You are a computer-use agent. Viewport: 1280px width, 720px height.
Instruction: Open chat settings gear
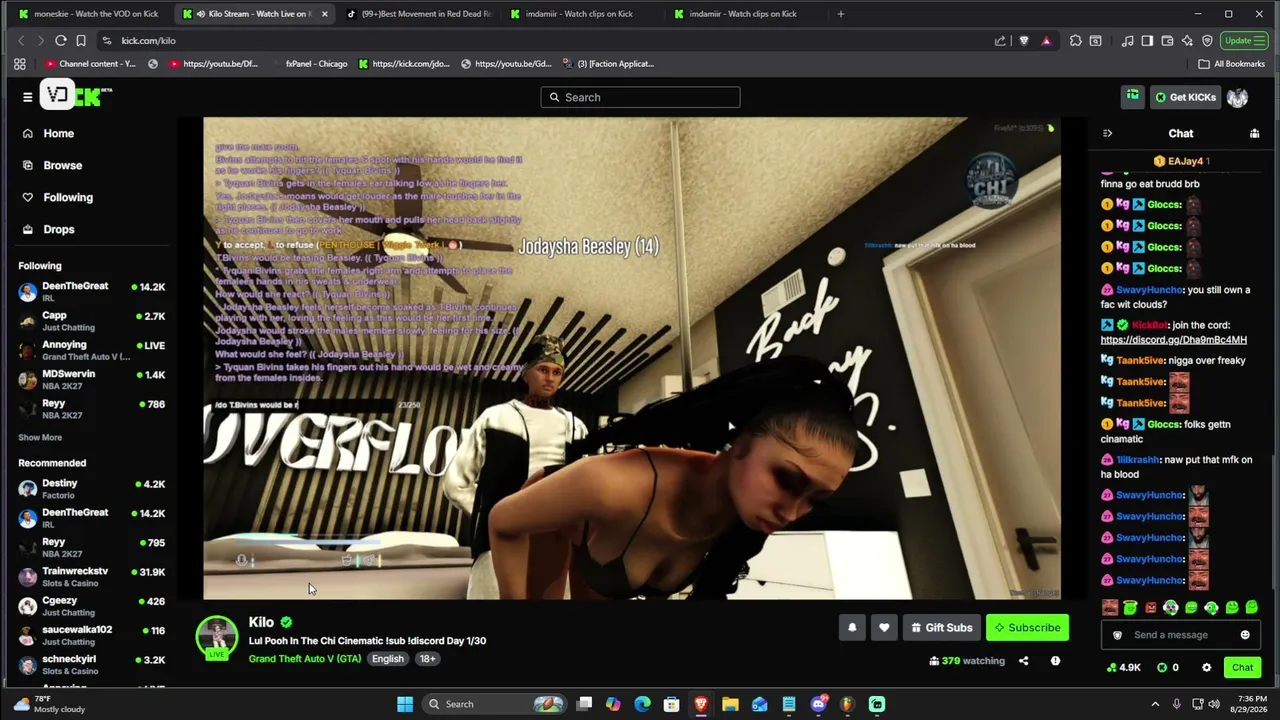[x=1206, y=668]
